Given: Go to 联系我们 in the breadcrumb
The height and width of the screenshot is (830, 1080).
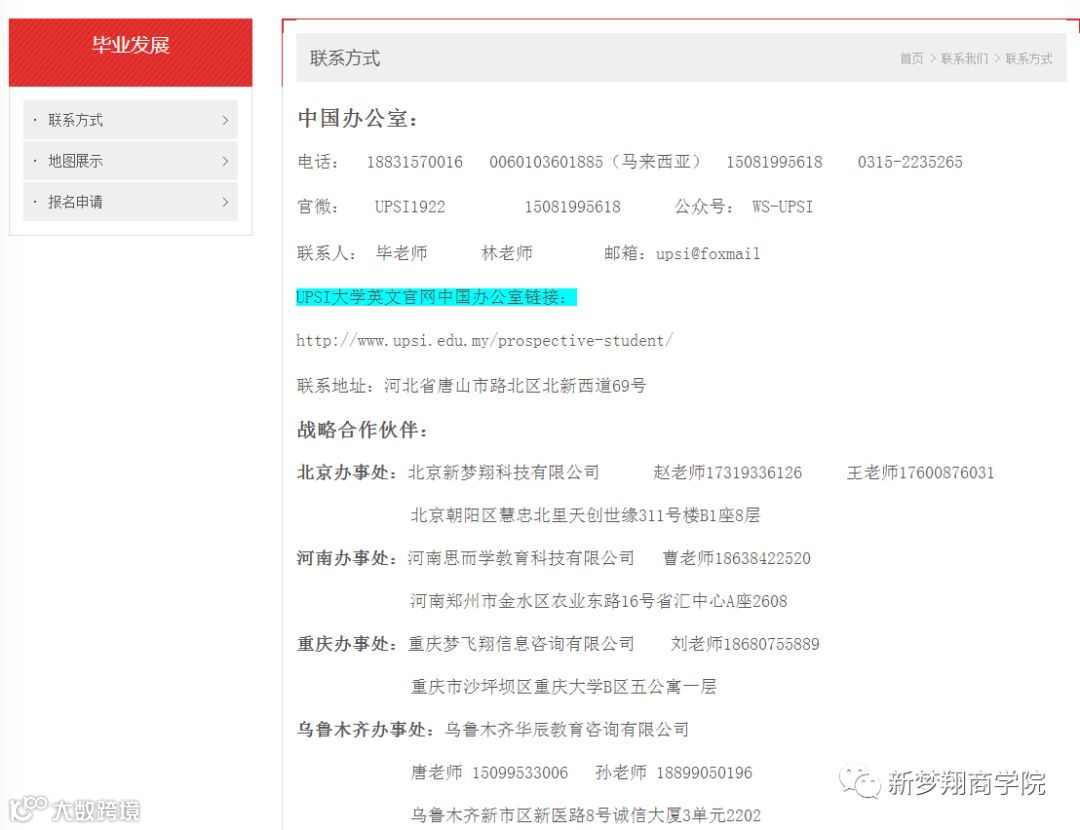Looking at the screenshot, I should coord(964,59).
